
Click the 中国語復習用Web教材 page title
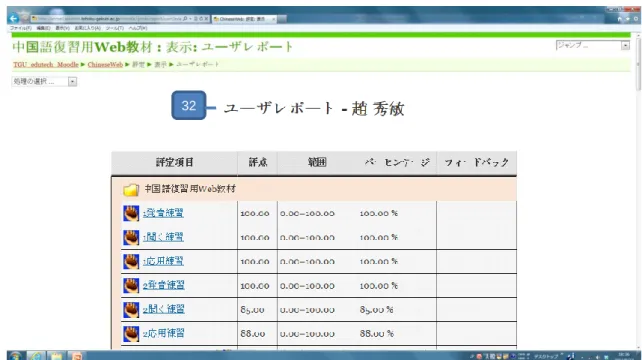tap(82, 47)
